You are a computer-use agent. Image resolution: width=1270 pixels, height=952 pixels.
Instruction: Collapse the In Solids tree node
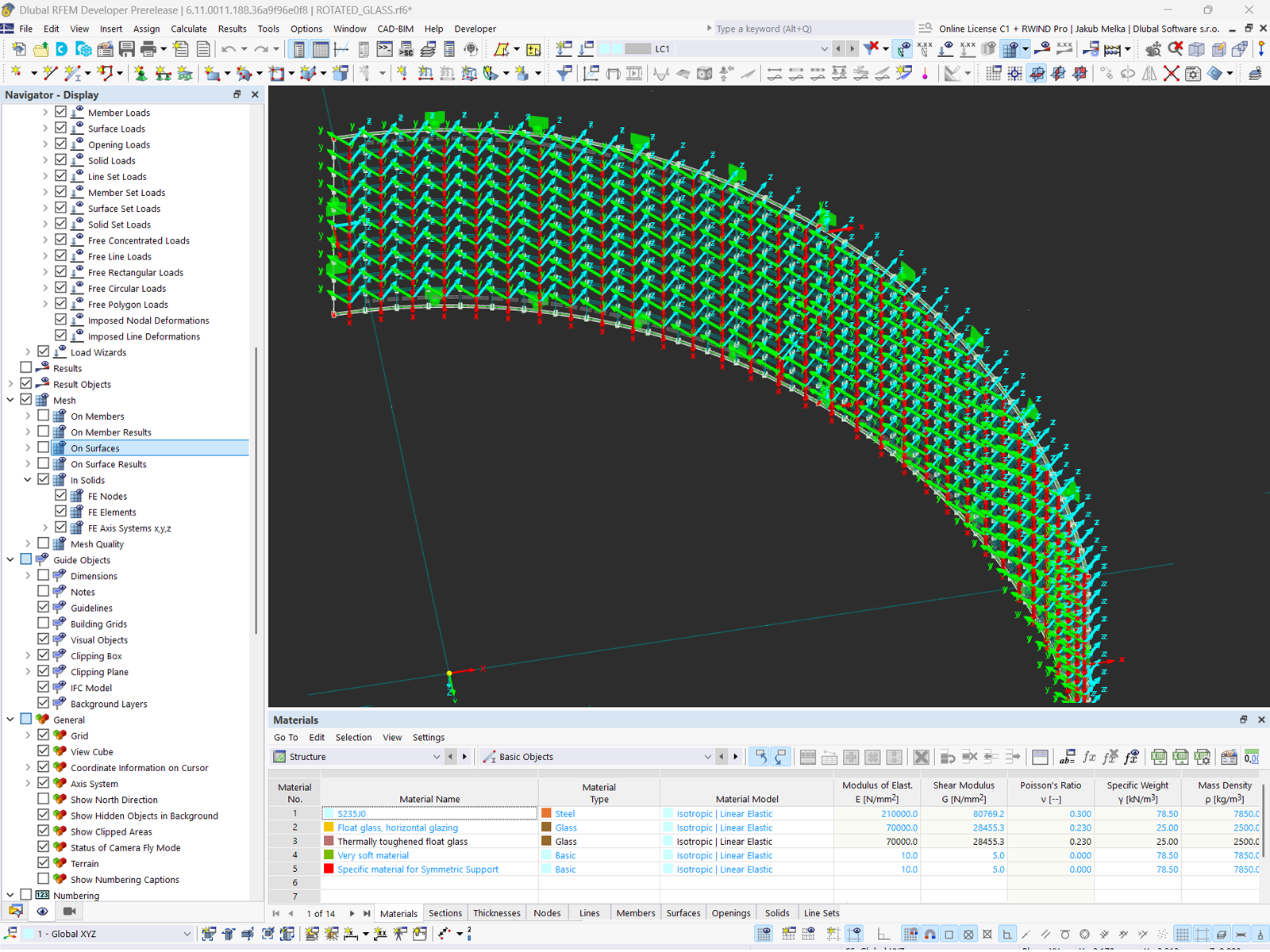28,480
